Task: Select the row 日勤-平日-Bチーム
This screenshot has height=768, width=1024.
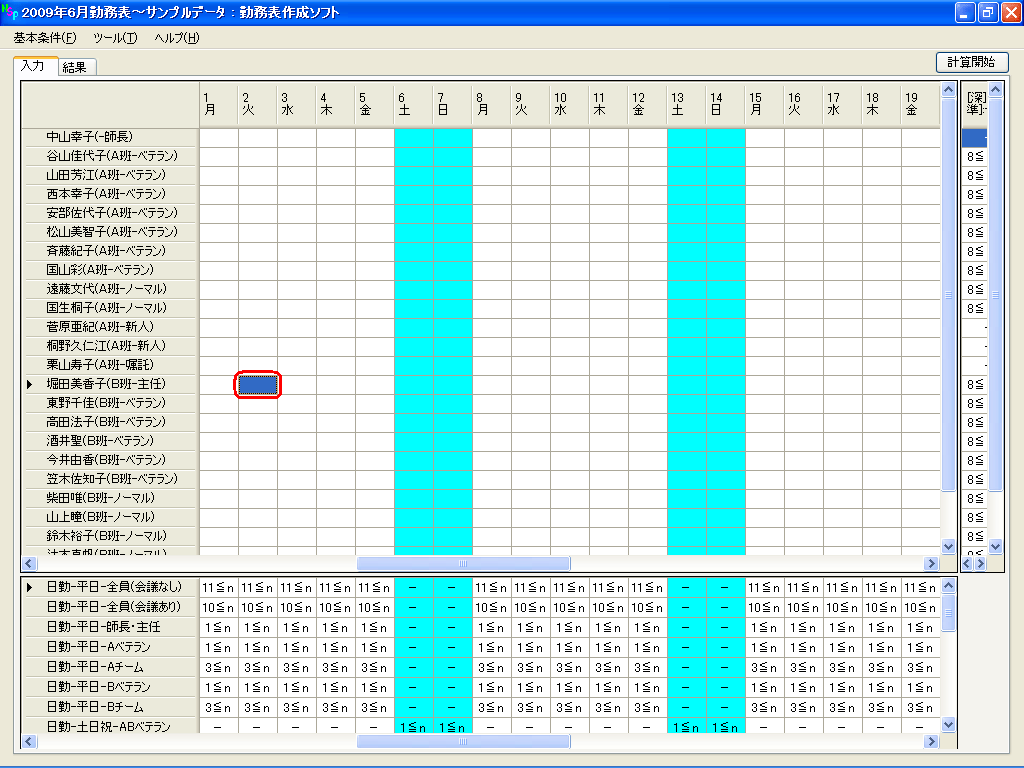Action: (110, 707)
